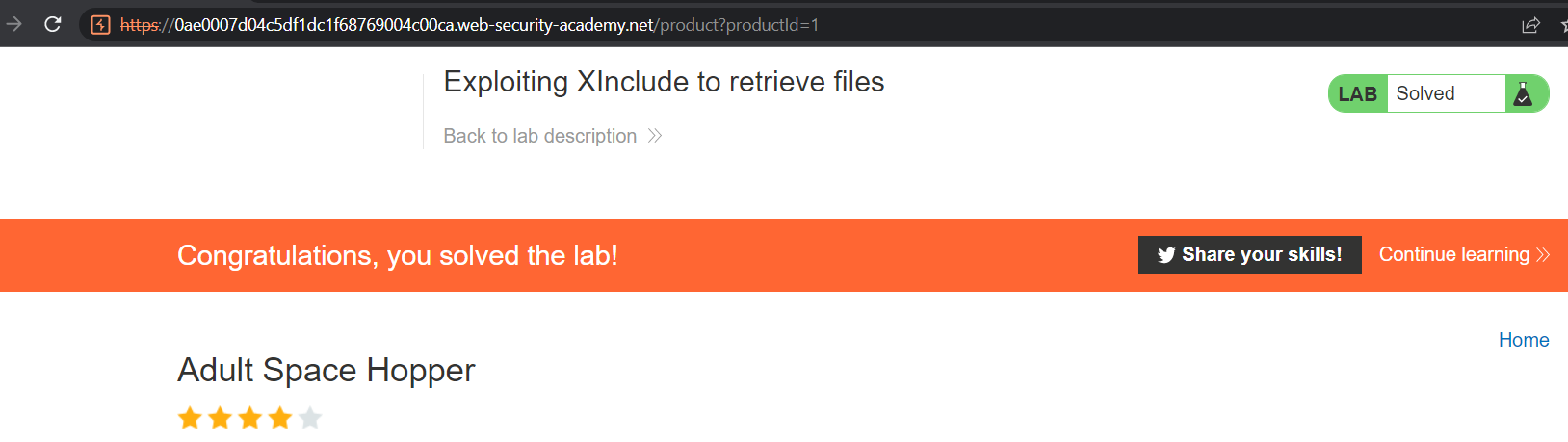Click the share page icon in address bar
This screenshot has width=1568, height=442.
pyautogui.click(x=1530, y=25)
